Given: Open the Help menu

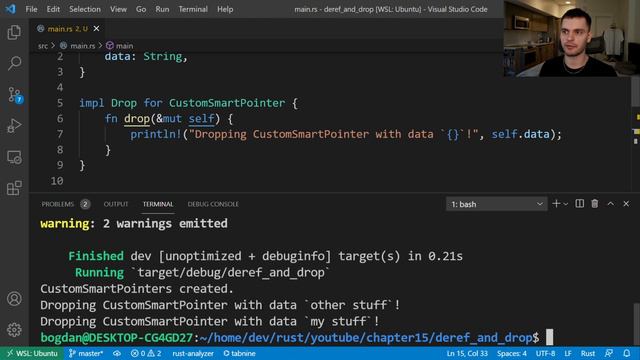Looking at the screenshot, I should pyautogui.click(x=225, y=9).
